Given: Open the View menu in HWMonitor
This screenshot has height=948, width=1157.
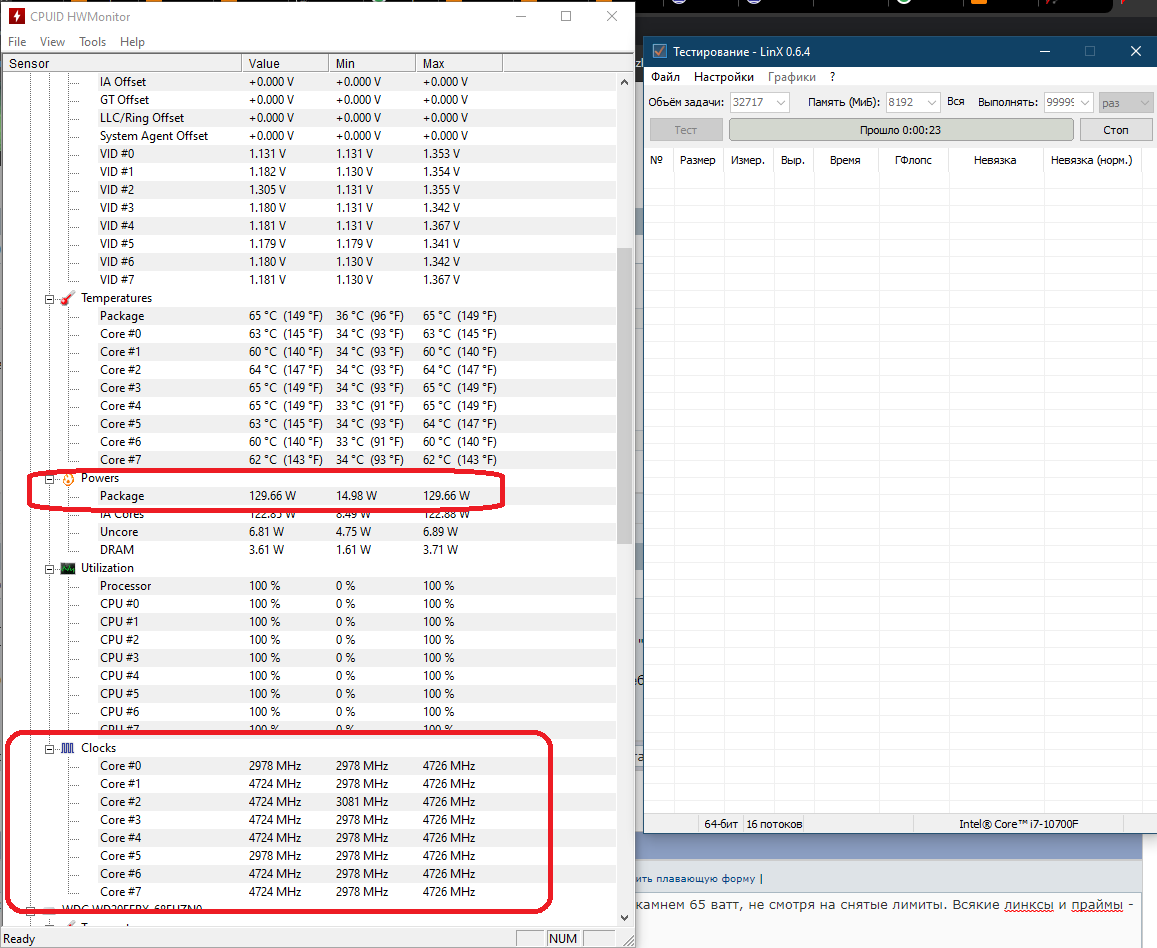Looking at the screenshot, I should pos(52,42).
